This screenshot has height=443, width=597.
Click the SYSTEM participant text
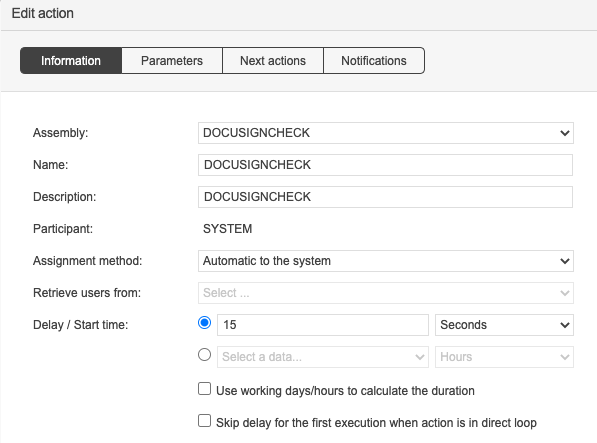click(227, 229)
